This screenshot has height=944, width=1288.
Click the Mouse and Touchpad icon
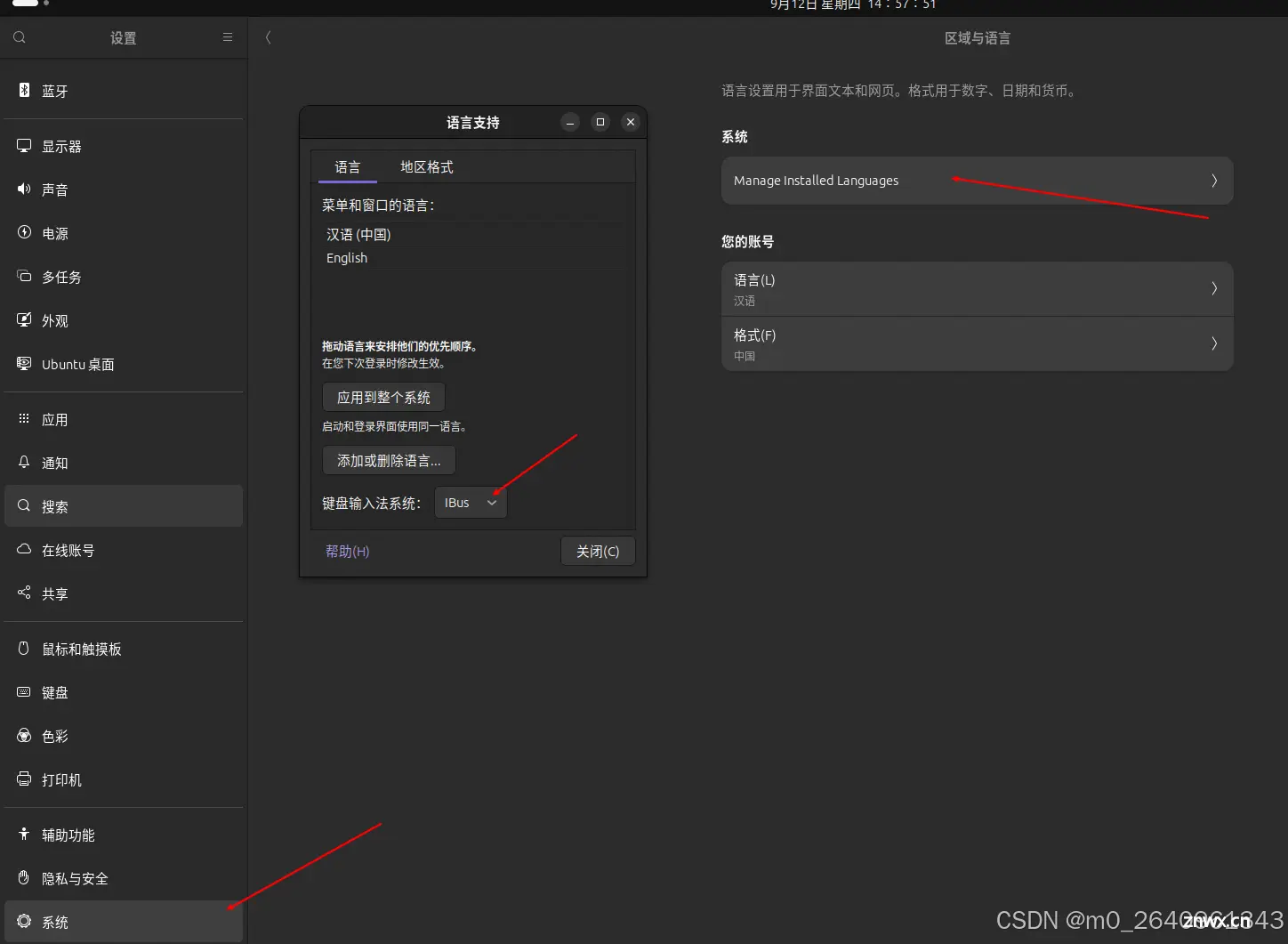[24, 648]
